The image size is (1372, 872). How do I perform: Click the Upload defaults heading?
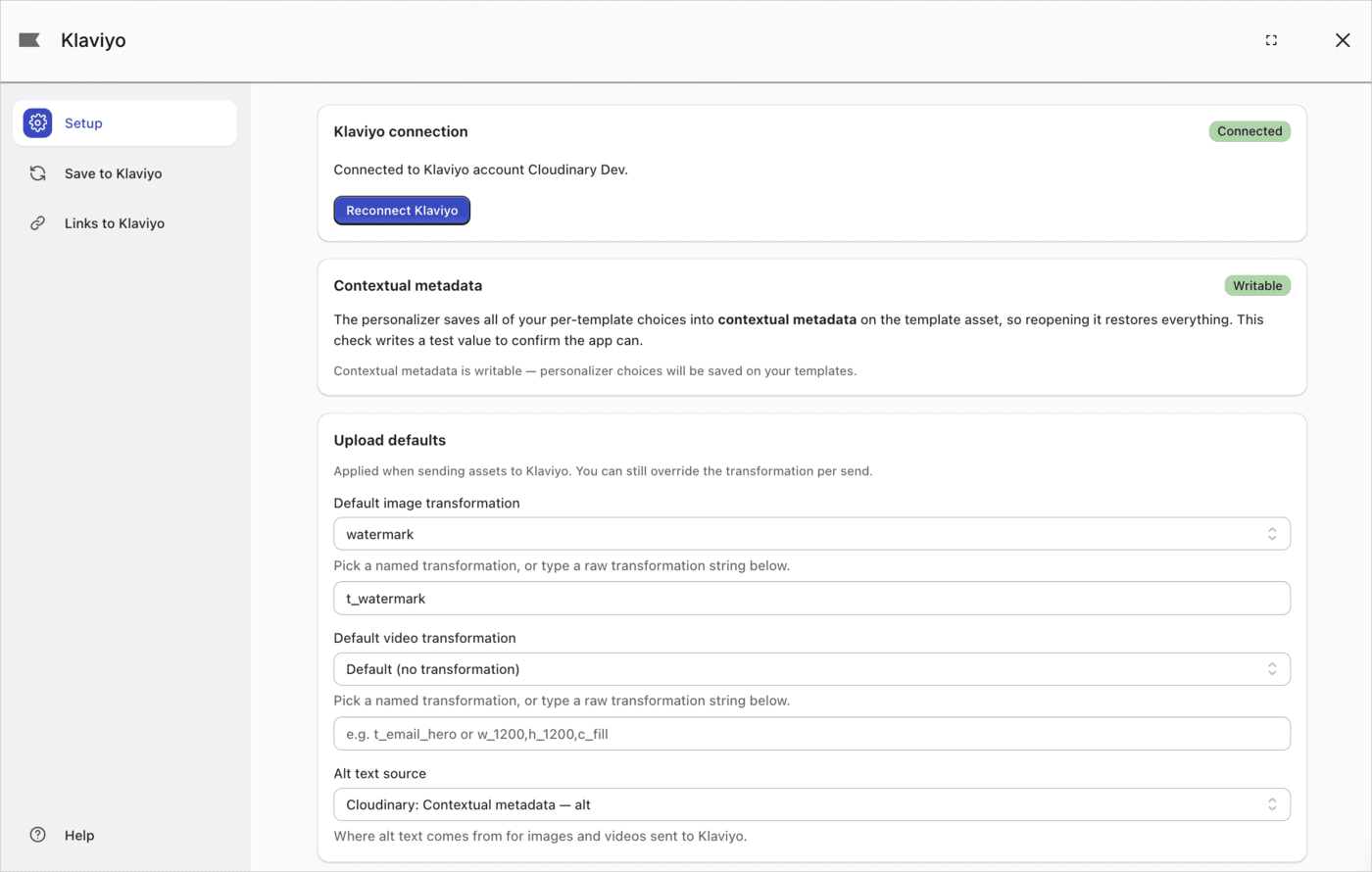point(390,441)
